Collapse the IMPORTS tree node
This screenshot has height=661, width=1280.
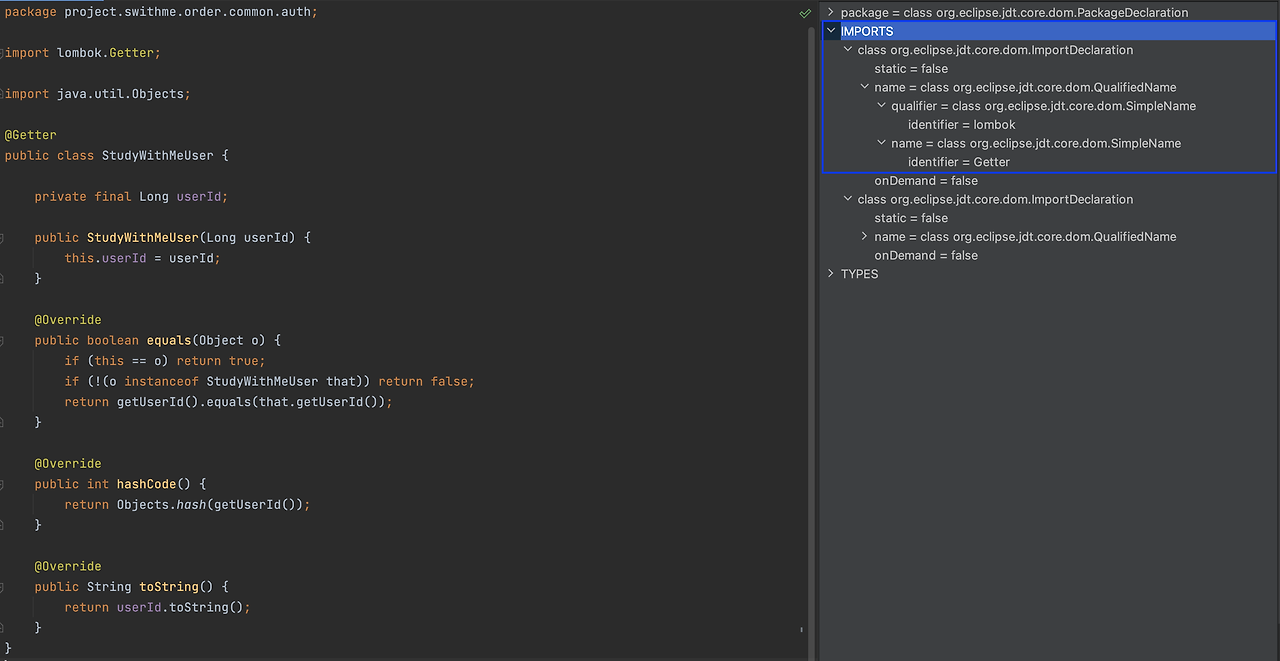point(831,31)
